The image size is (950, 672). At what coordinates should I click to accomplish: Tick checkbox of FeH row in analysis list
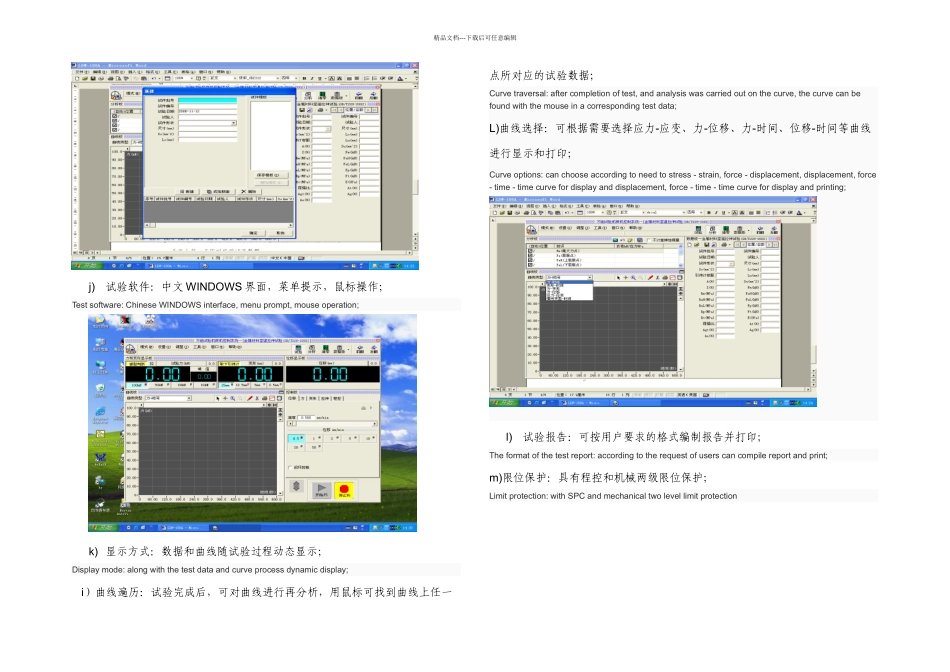point(530,260)
